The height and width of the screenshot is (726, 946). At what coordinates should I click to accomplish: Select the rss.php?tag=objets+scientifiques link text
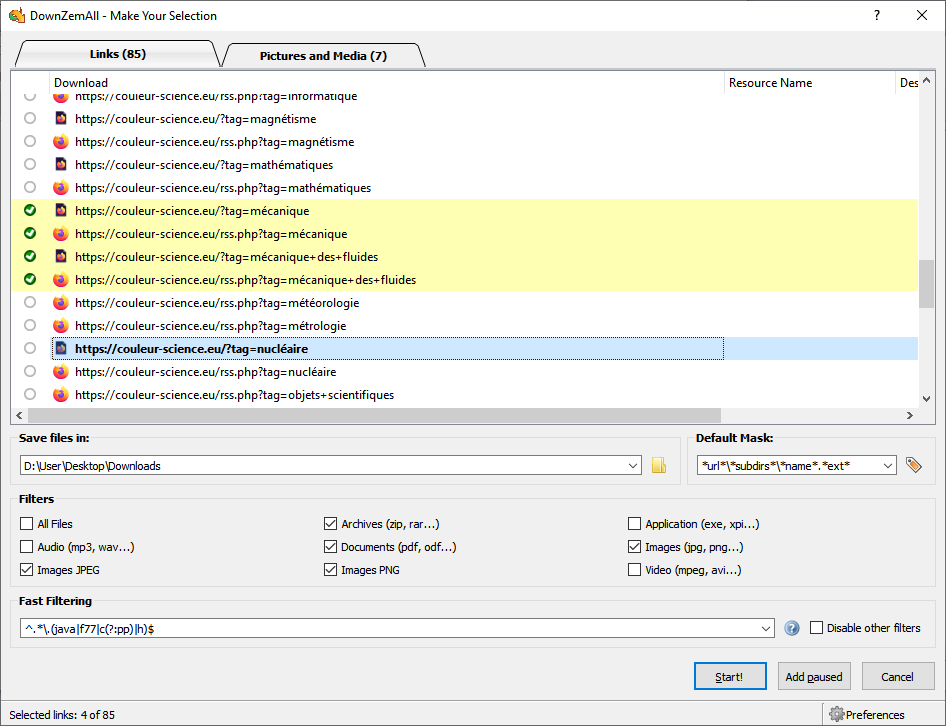coord(235,395)
